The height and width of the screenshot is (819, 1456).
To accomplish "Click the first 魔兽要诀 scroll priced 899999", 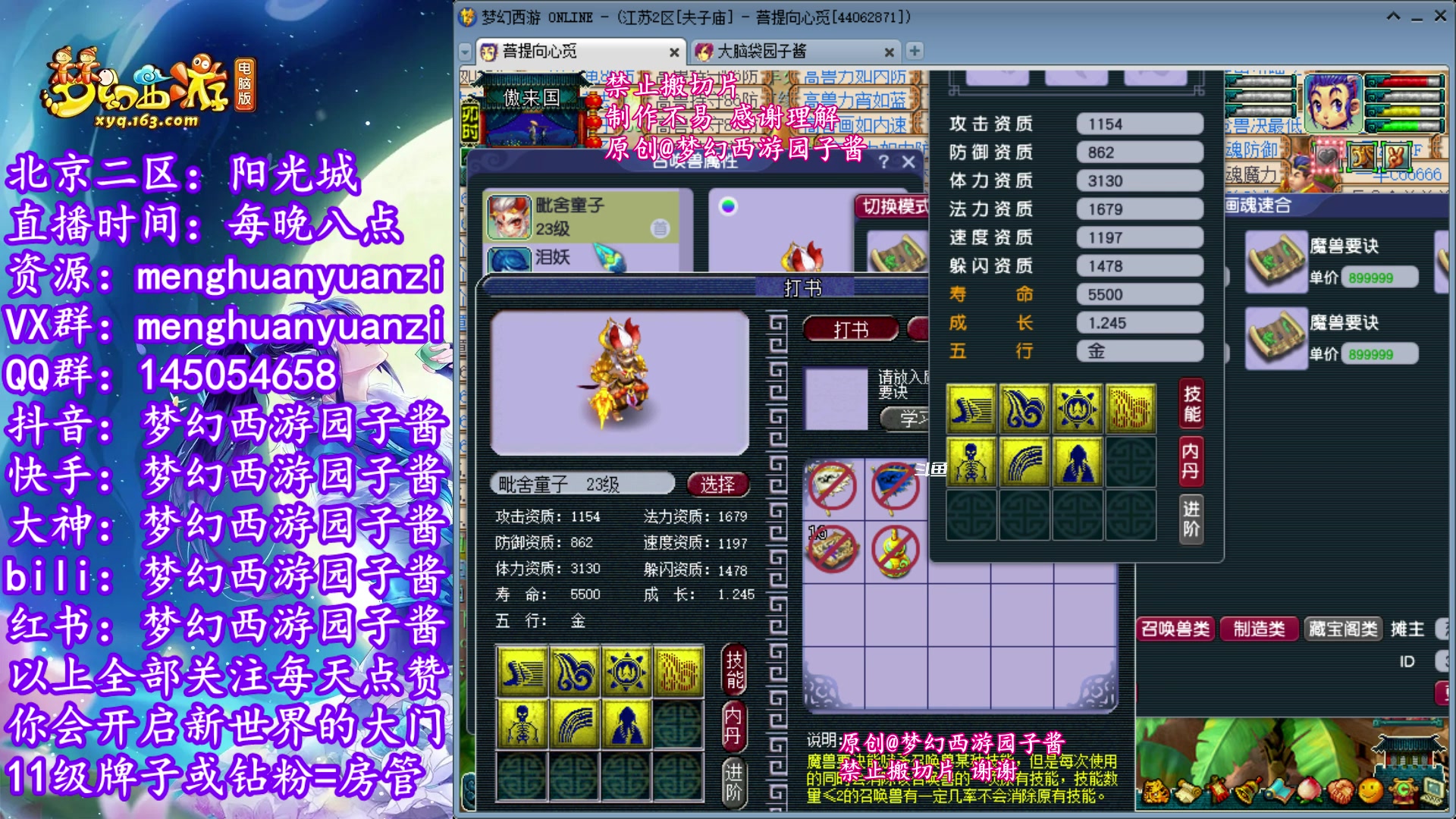I will pos(1276,262).
